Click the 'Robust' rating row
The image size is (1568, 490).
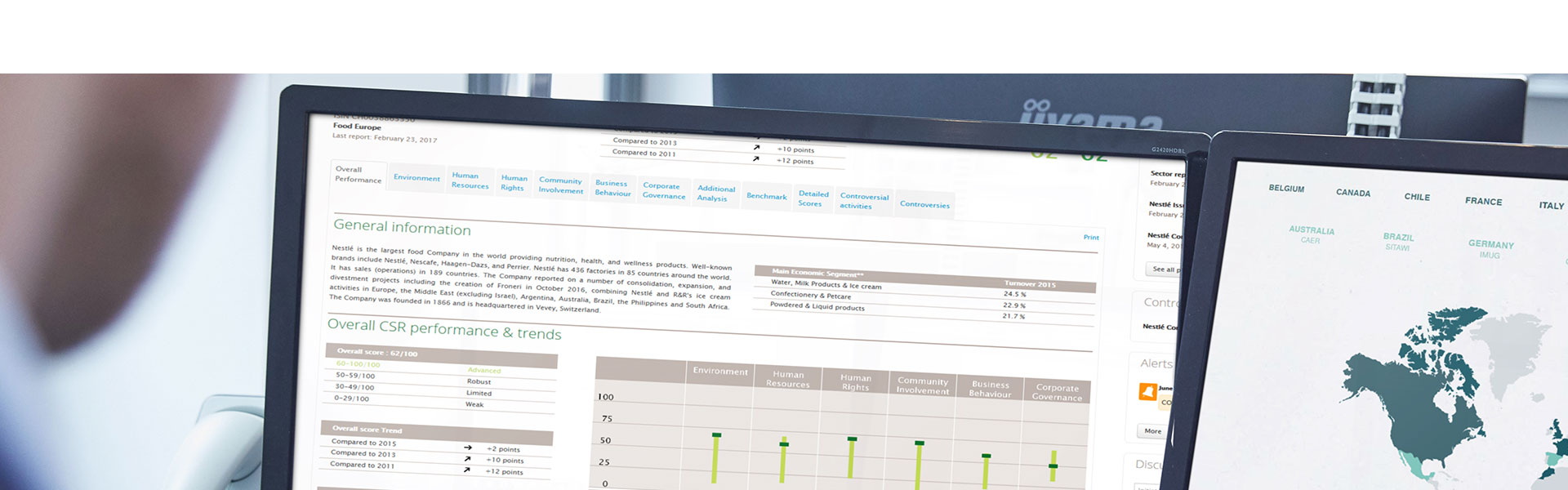tap(440, 379)
